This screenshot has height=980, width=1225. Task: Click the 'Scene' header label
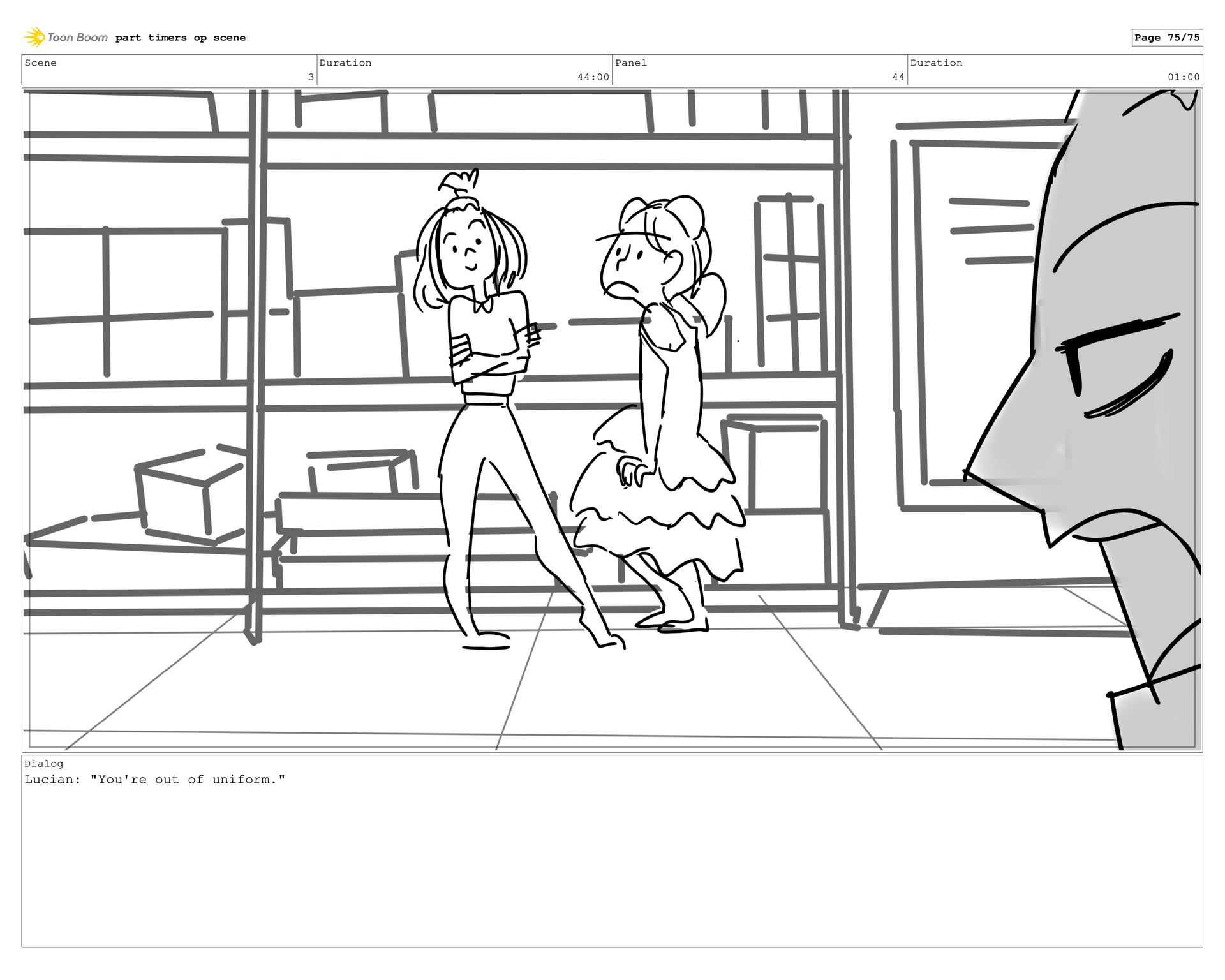(x=41, y=63)
